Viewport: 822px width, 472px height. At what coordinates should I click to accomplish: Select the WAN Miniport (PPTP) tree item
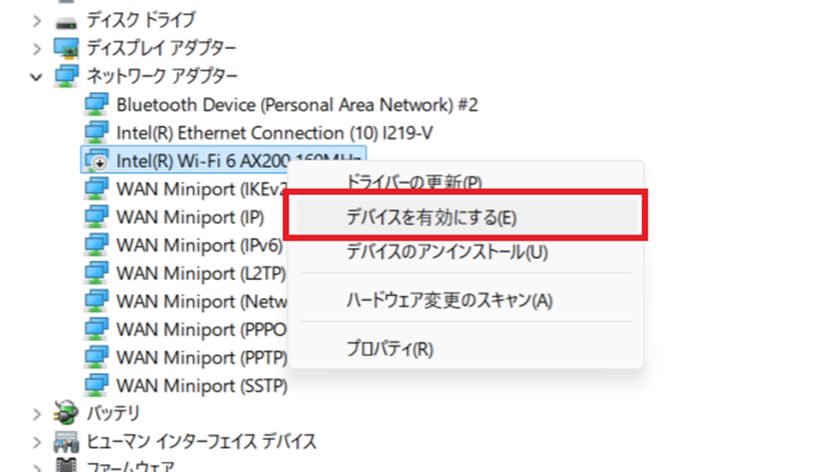(202, 357)
